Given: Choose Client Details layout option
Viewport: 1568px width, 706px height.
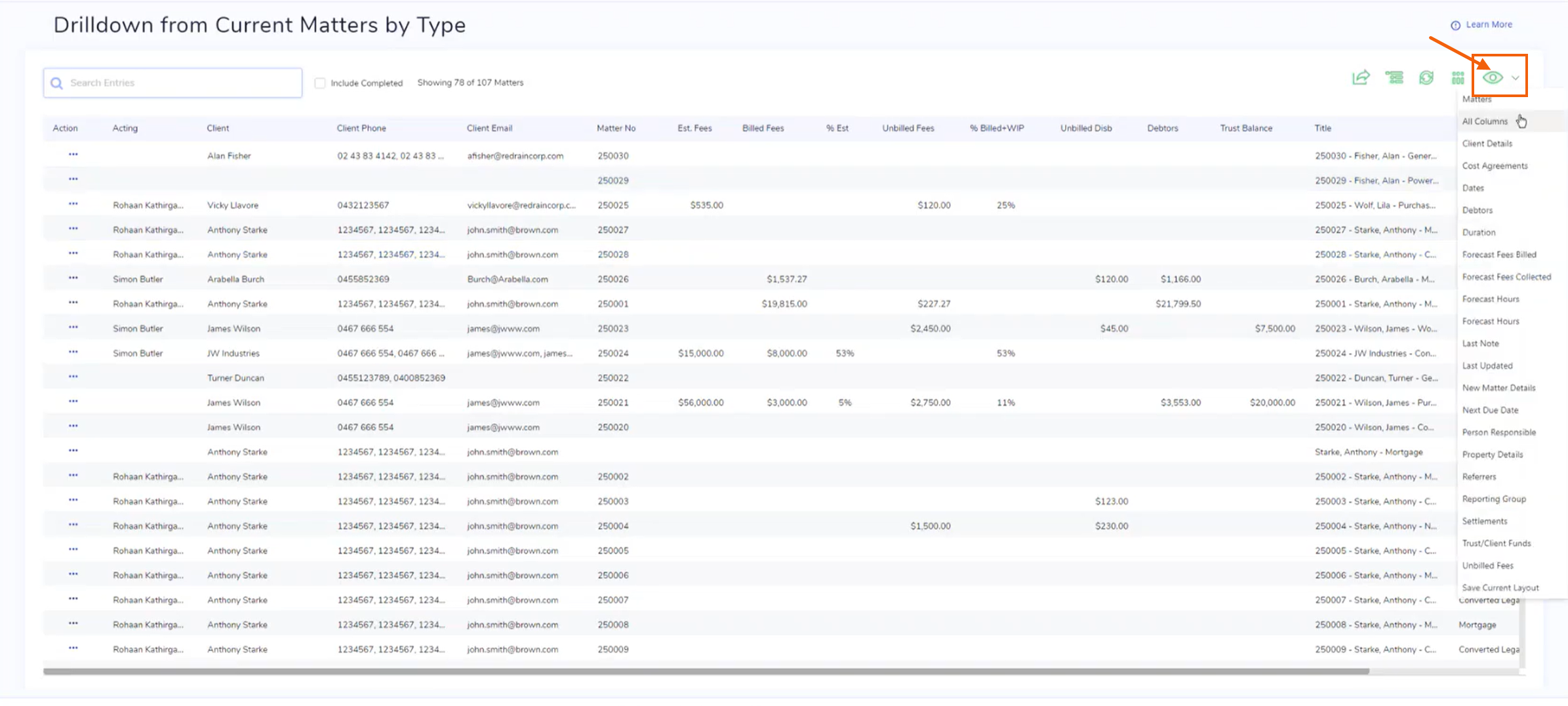Looking at the screenshot, I should (1487, 144).
